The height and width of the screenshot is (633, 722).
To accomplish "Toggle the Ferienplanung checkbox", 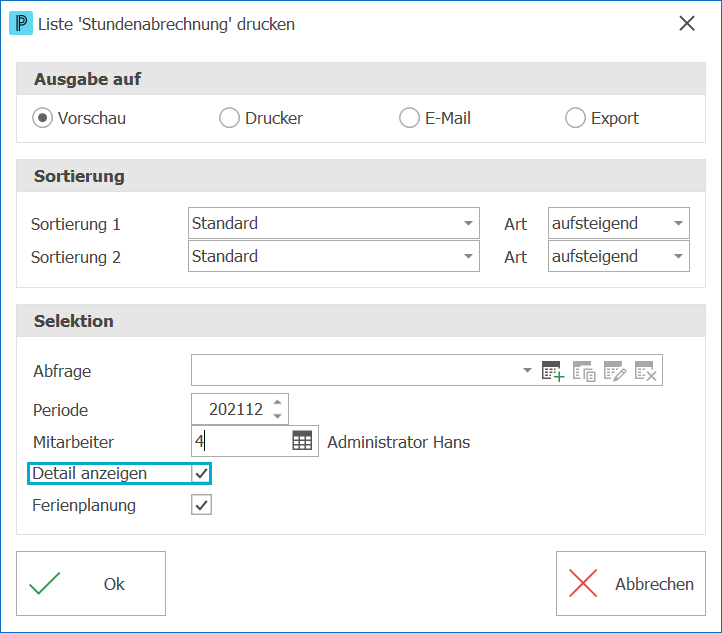I will point(201,505).
